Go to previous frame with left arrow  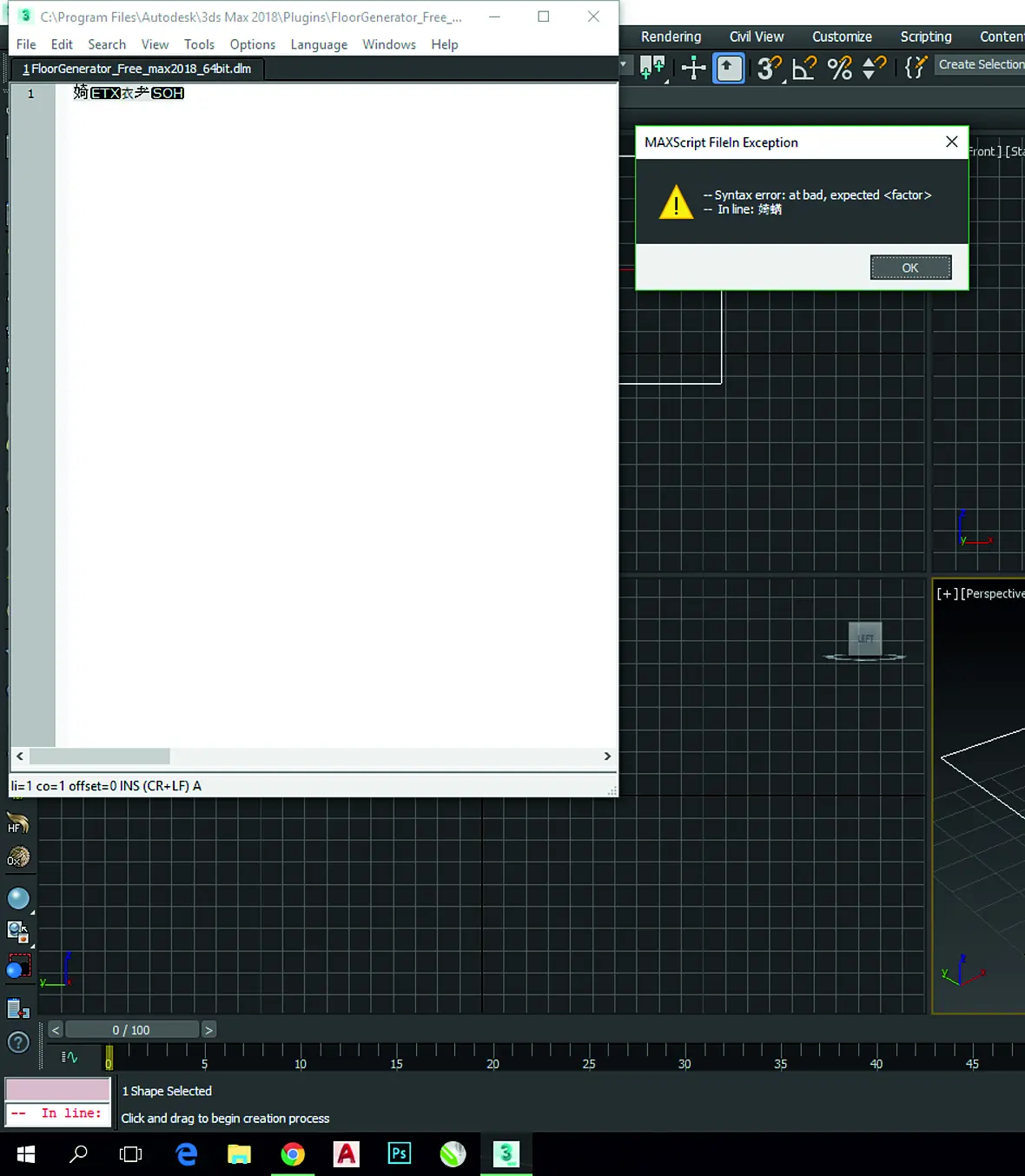(x=56, y=1030)
